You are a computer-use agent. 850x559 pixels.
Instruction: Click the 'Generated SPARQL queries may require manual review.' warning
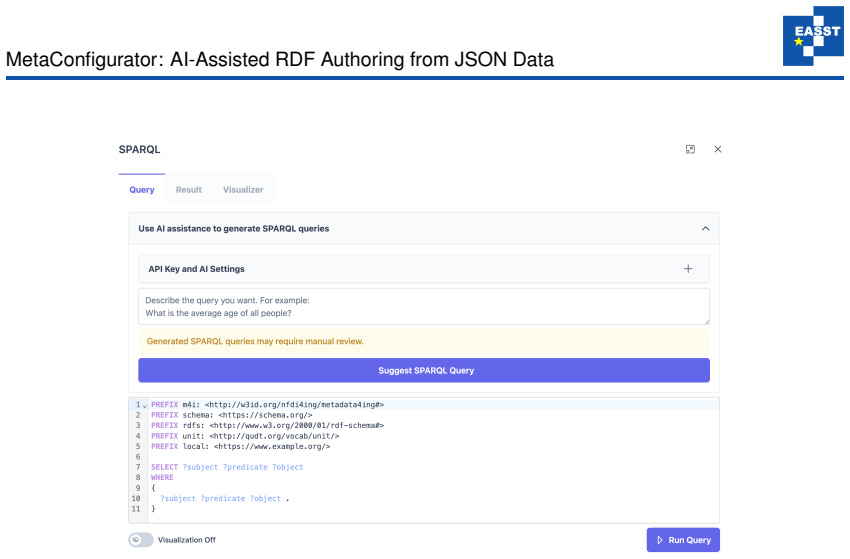pyautogui.click(x=424, y=342)
